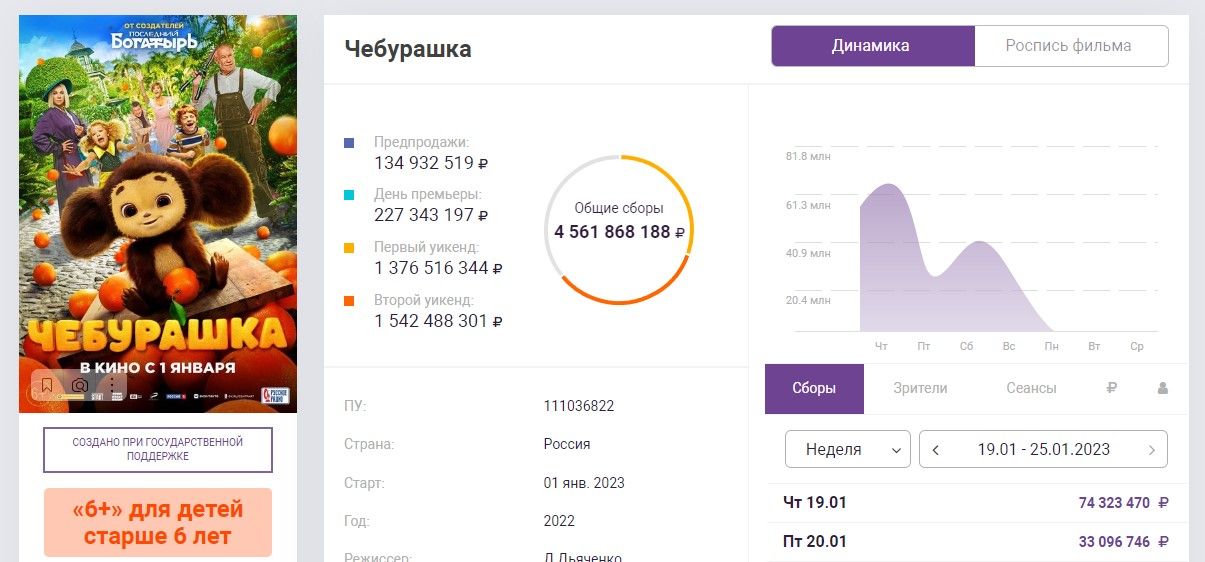
Task: Click the Чебурашка movie poster
Action: point(158,200)
